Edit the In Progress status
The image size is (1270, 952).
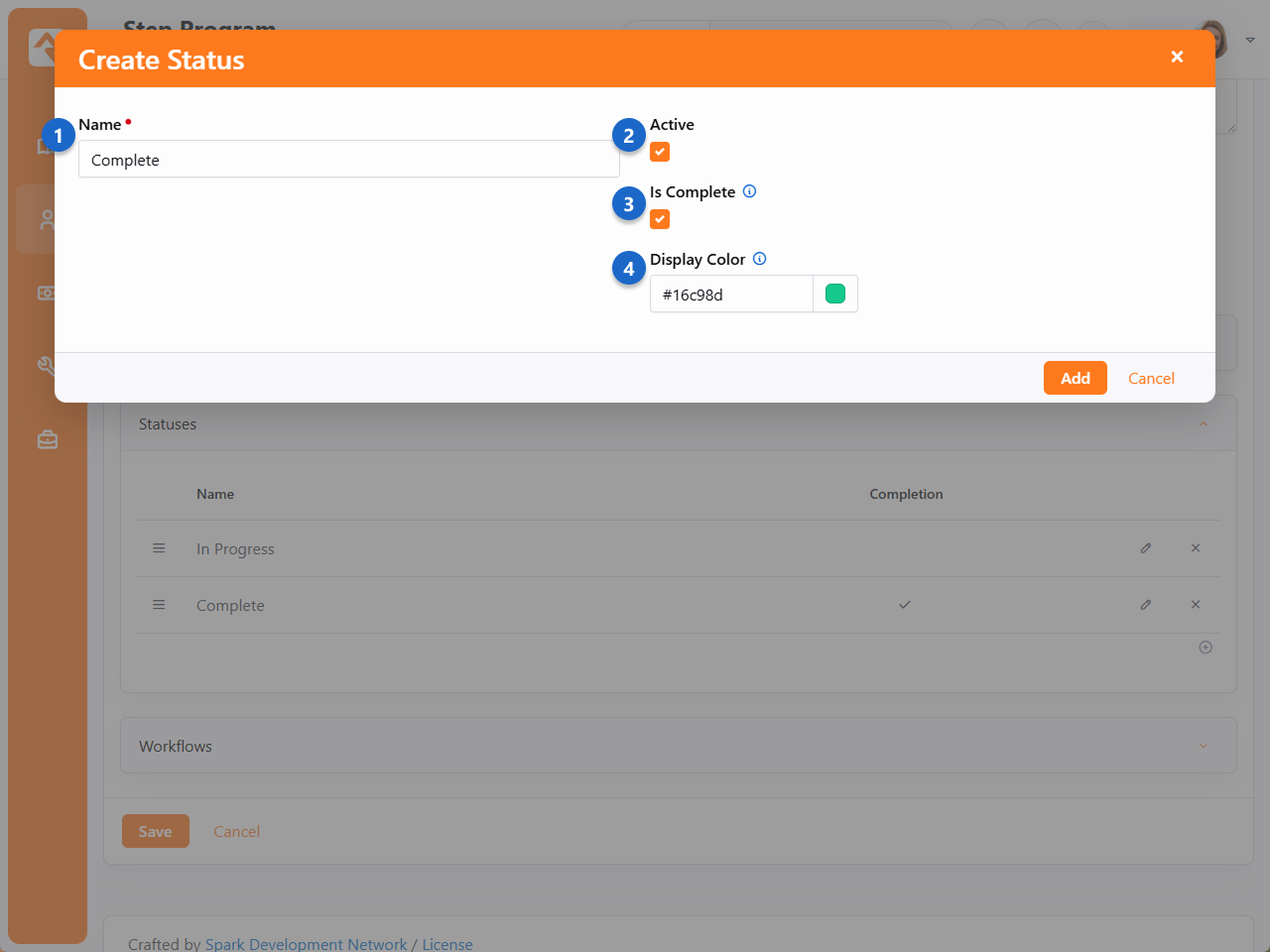(1146, 548)
